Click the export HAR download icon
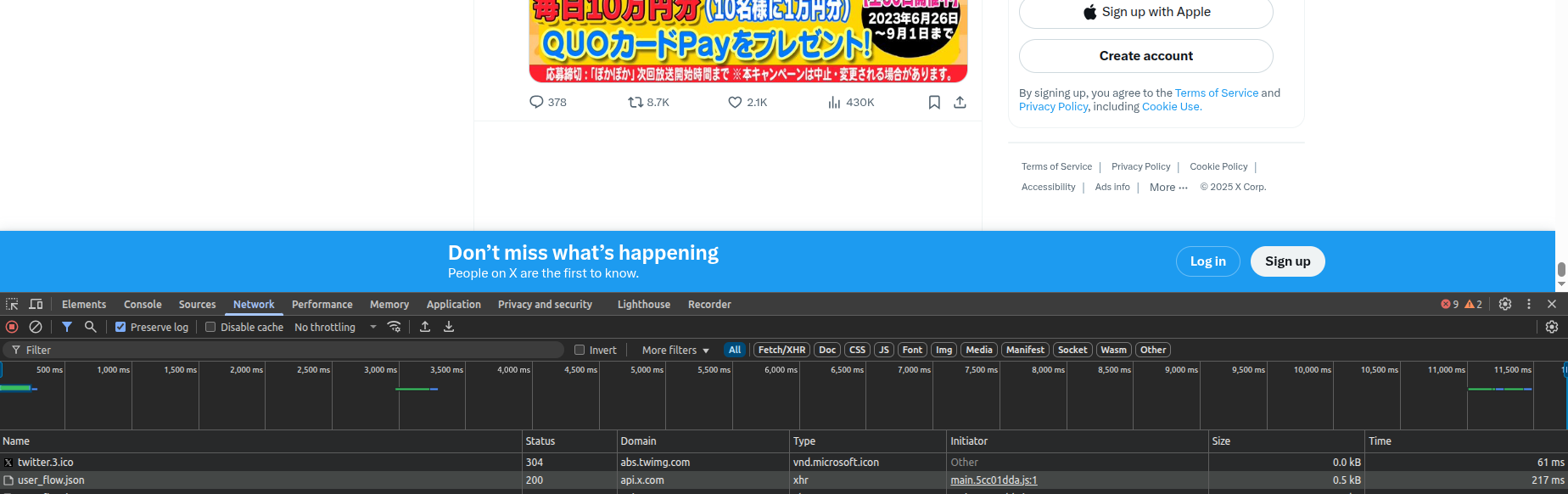Viewport: 1568px width, 494px height. [x=449, y=327]
